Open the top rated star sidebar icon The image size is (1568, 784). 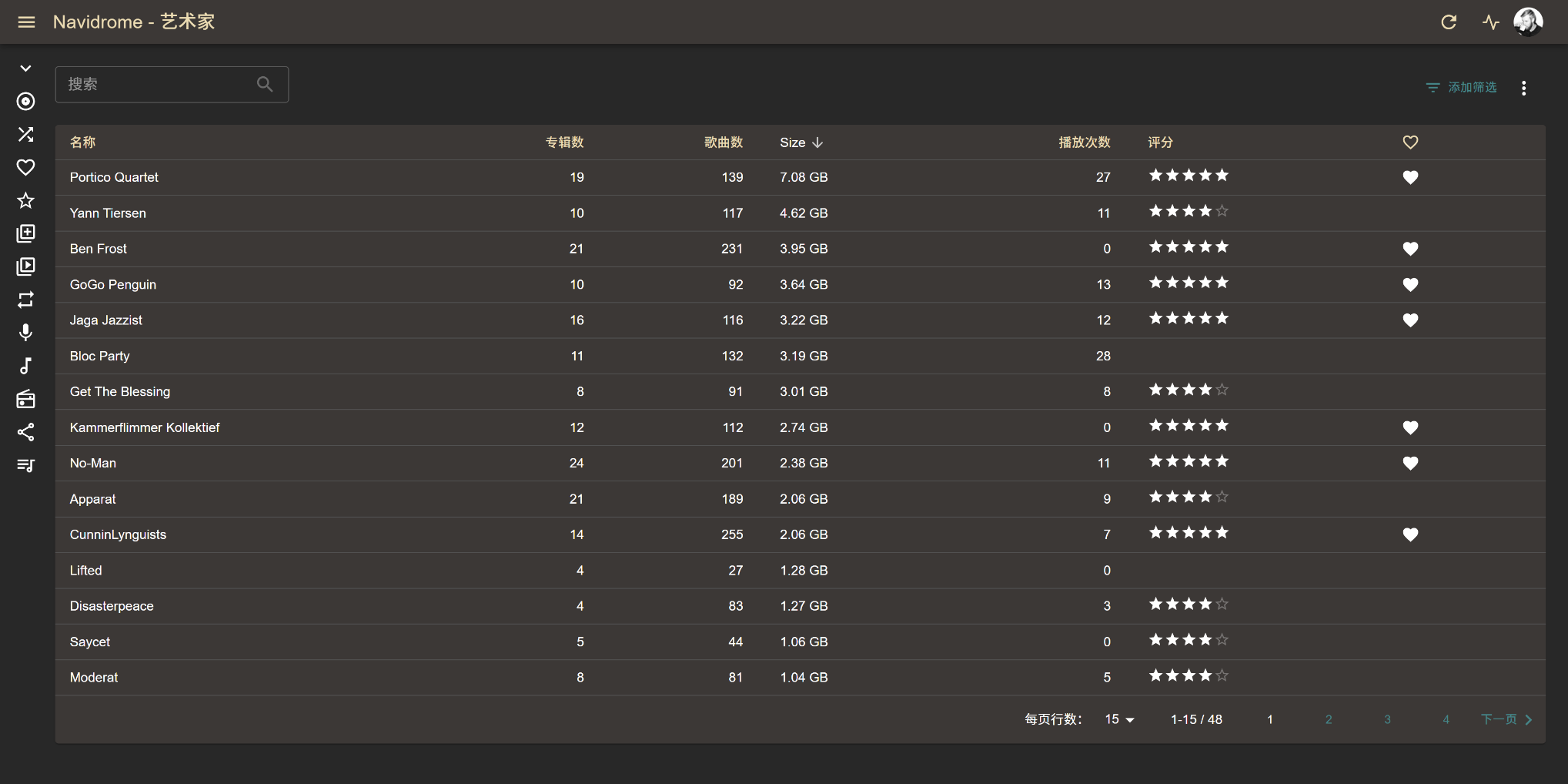click(x=26, y=201)
